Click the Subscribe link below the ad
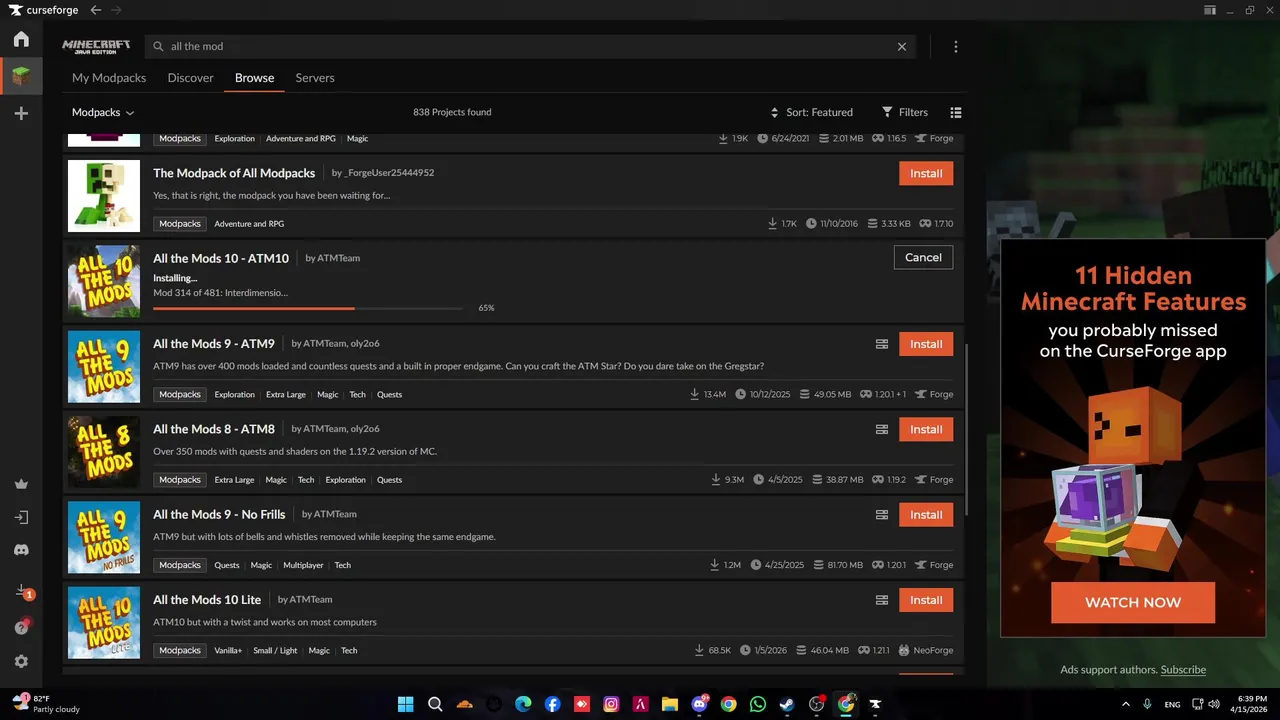 (x=1183, y=670)
